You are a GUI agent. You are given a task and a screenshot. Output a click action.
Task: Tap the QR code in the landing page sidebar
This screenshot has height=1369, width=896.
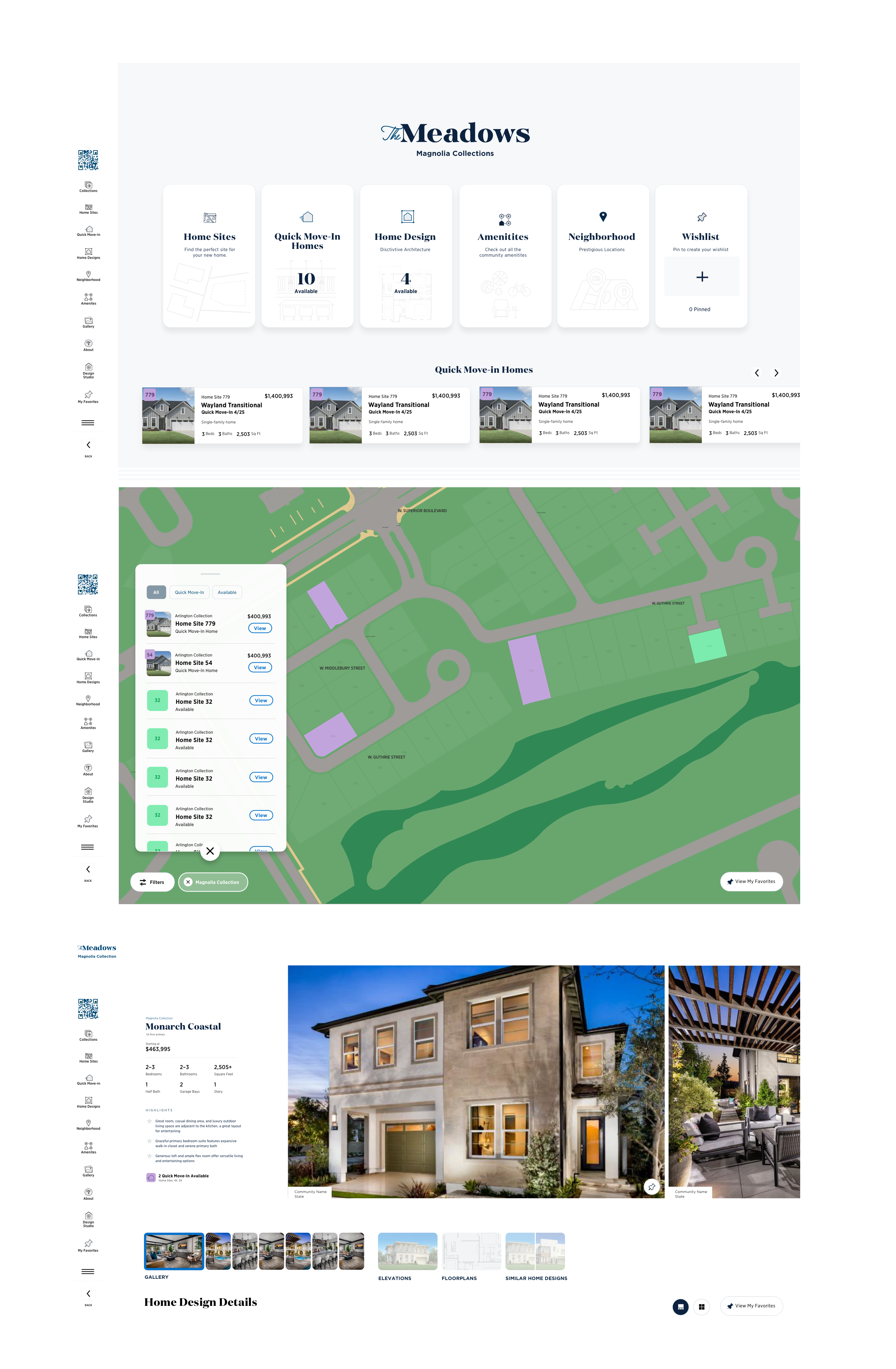point(88,160)
